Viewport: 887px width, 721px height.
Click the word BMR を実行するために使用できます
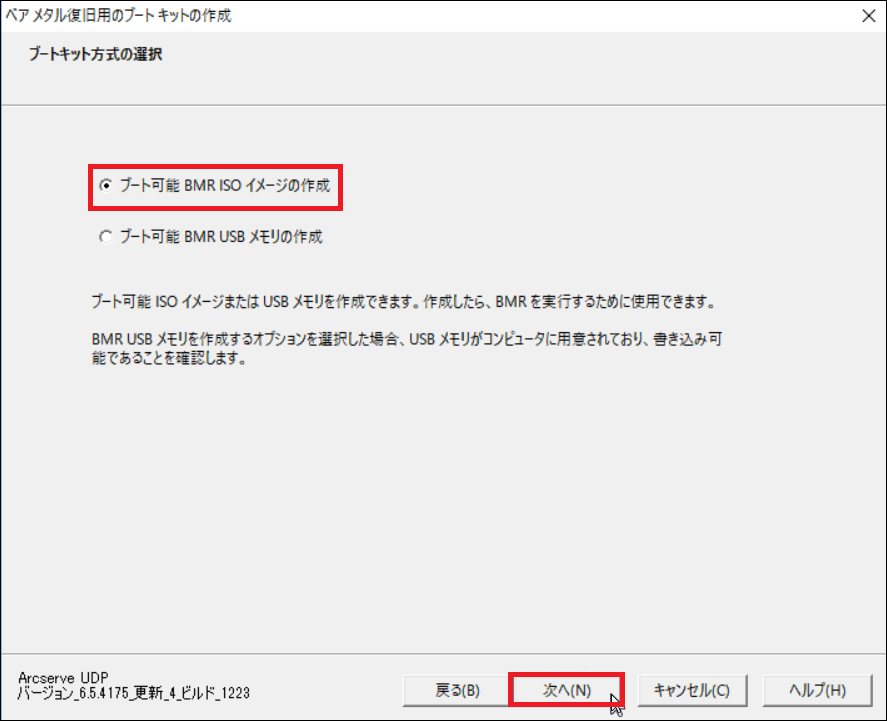point(605,302)
